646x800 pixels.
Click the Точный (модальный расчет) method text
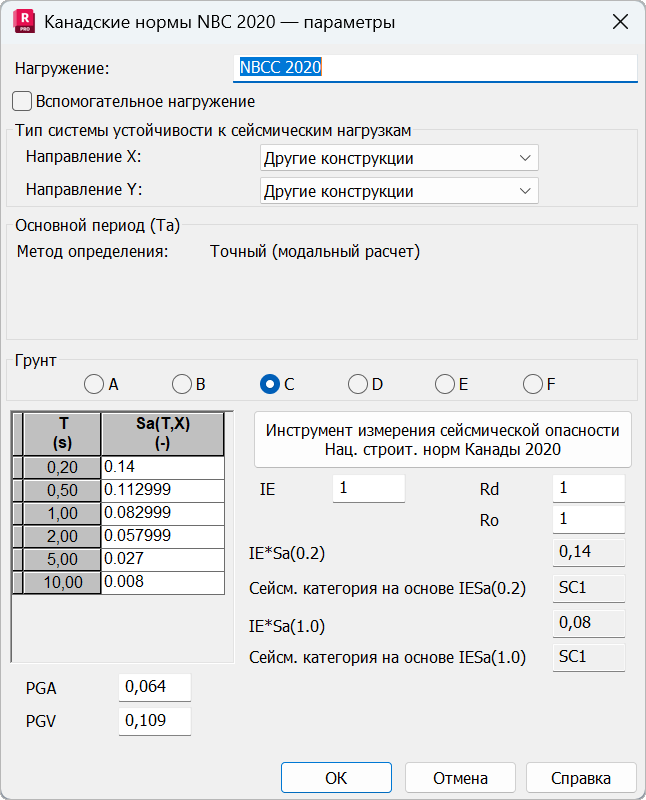pyautogui.click(x=315, y=252)
